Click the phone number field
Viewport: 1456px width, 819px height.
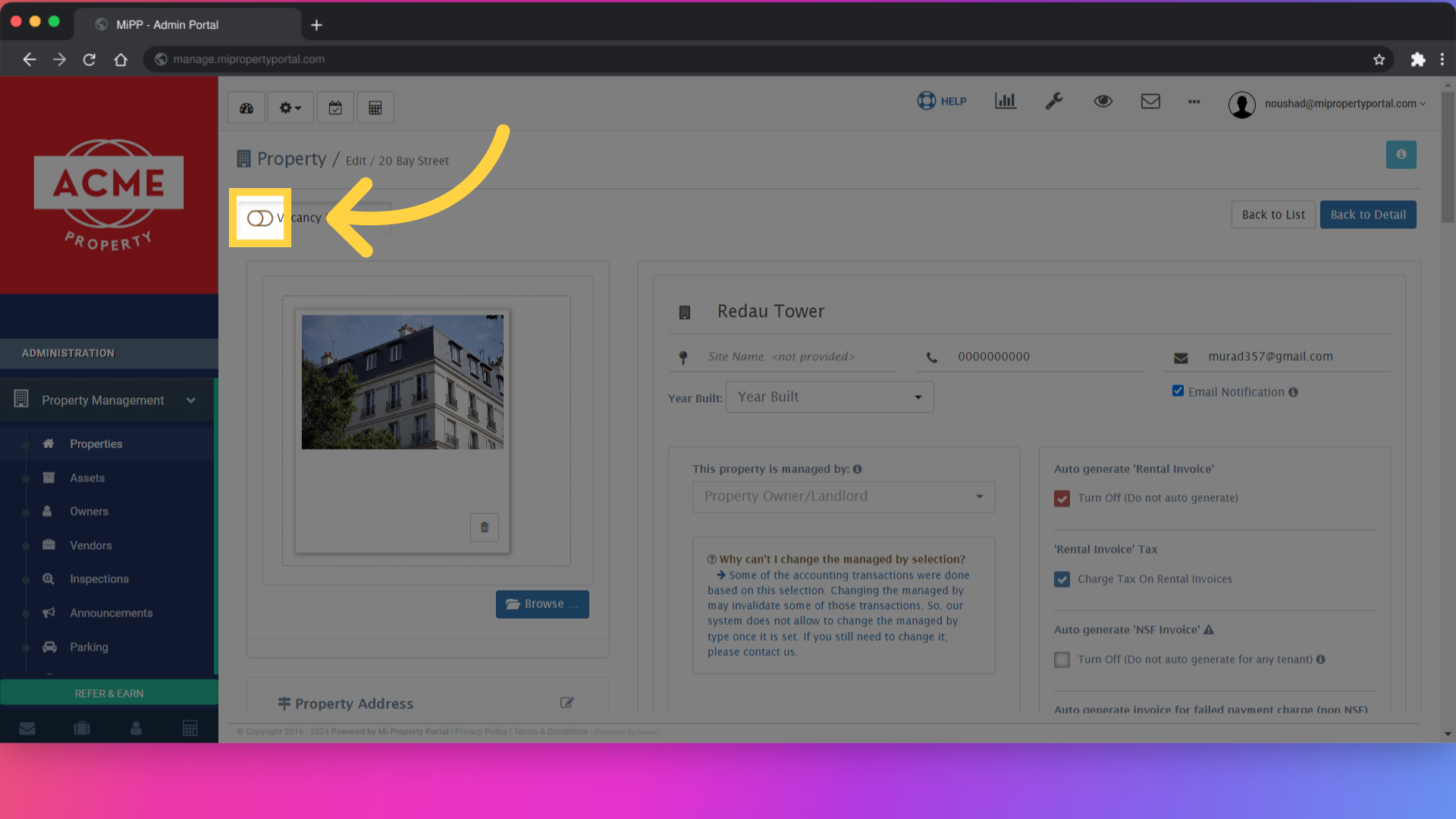click(x=1029, y=357)
